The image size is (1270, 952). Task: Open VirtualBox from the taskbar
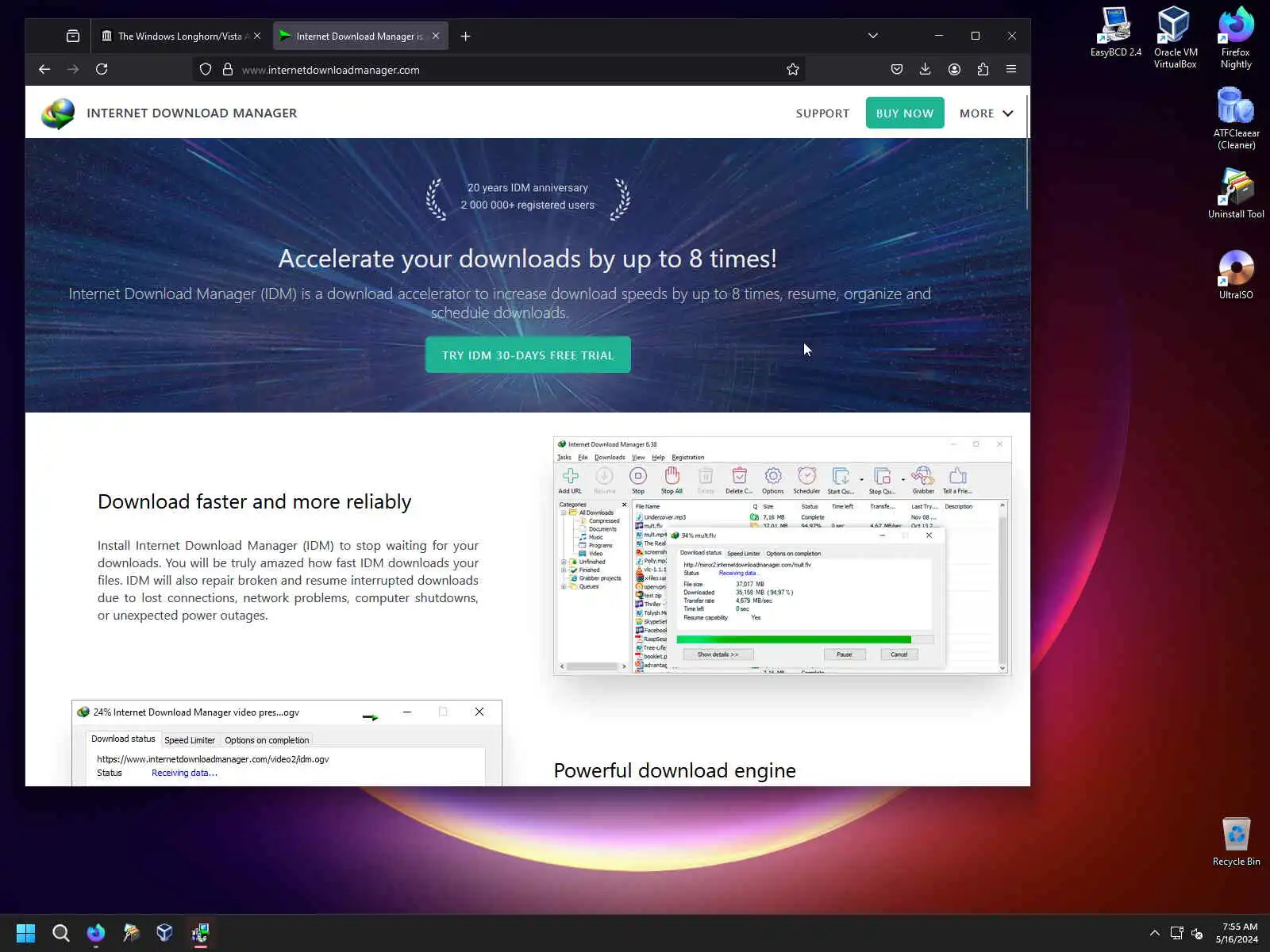(165, 933)
